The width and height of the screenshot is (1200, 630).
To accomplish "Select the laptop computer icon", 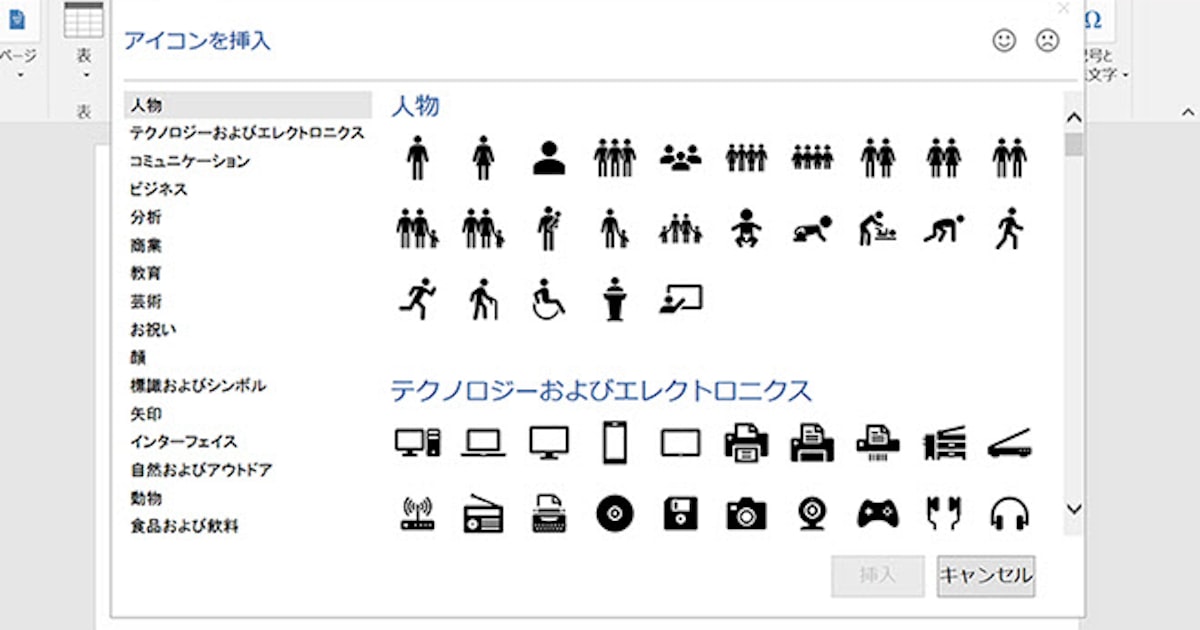I will (x=483, y=442).
